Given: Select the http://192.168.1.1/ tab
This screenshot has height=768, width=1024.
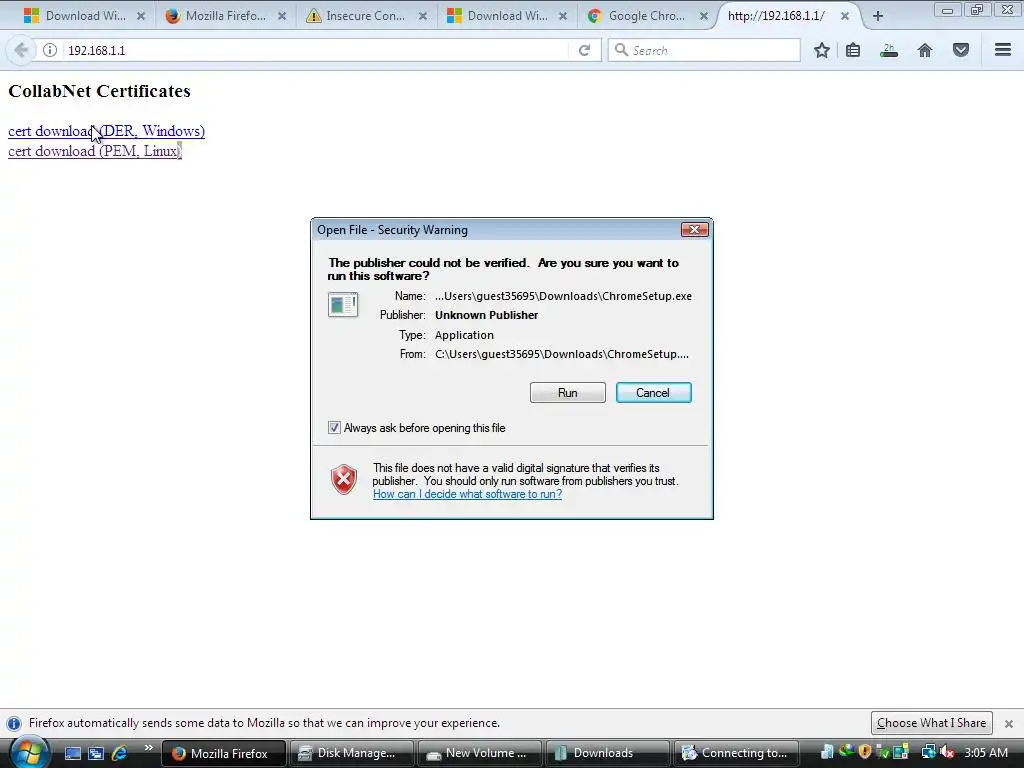Looking at the screenshot, I should click(x=777, y=16).
